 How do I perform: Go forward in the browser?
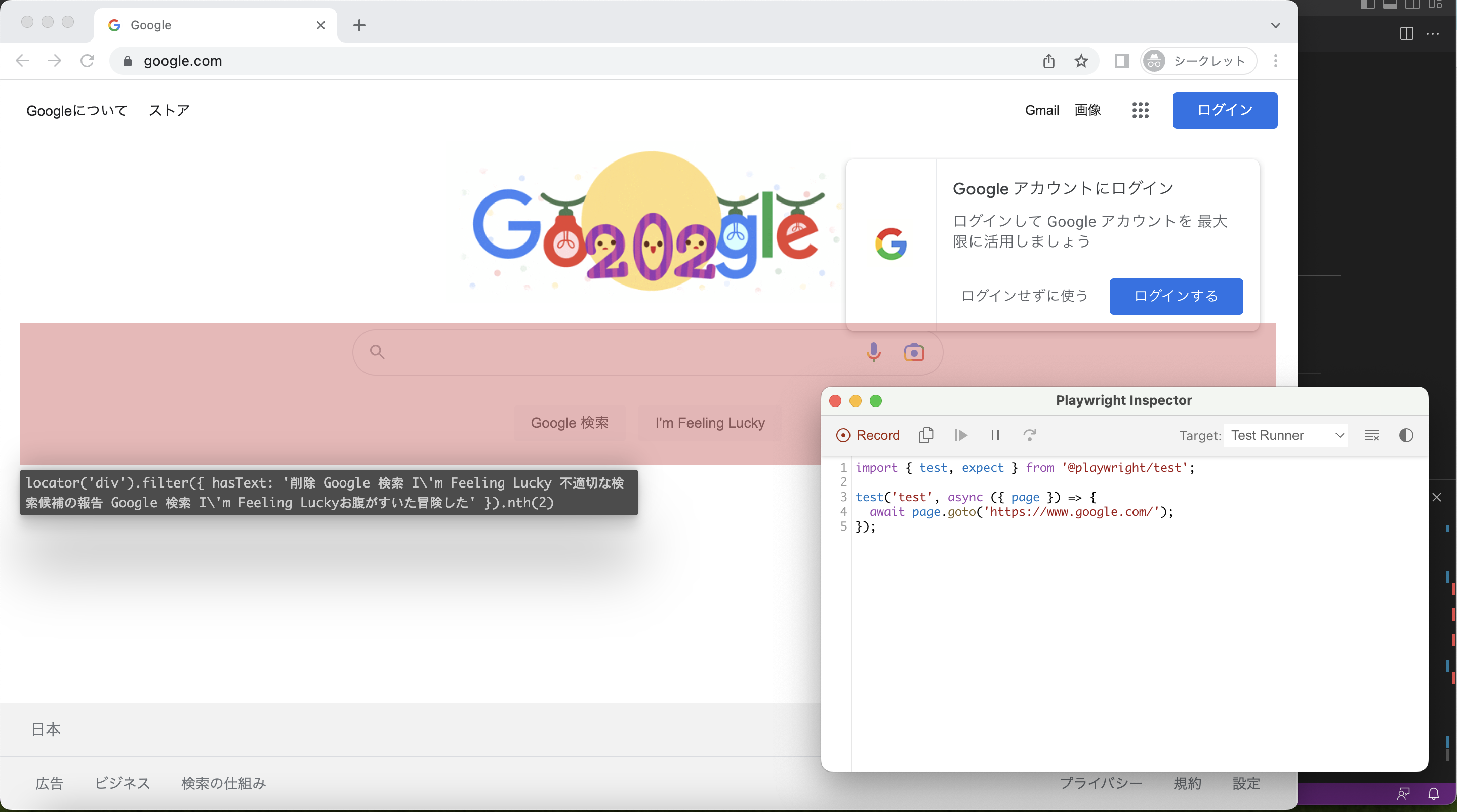(x=54, y=61)
